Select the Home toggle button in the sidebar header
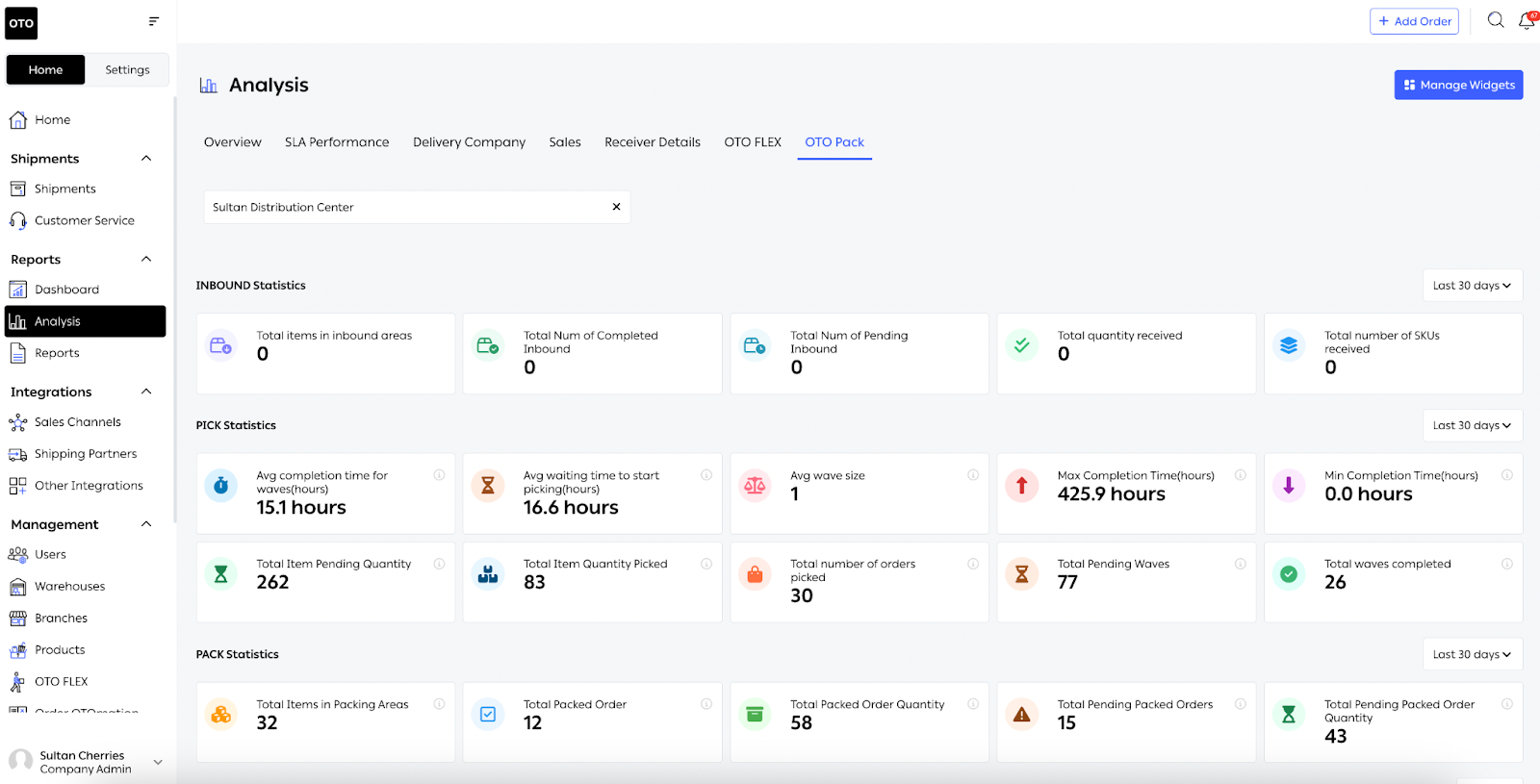Image resolution: width=1540 pixels, height=784 pixels. (x=45, y=69)
